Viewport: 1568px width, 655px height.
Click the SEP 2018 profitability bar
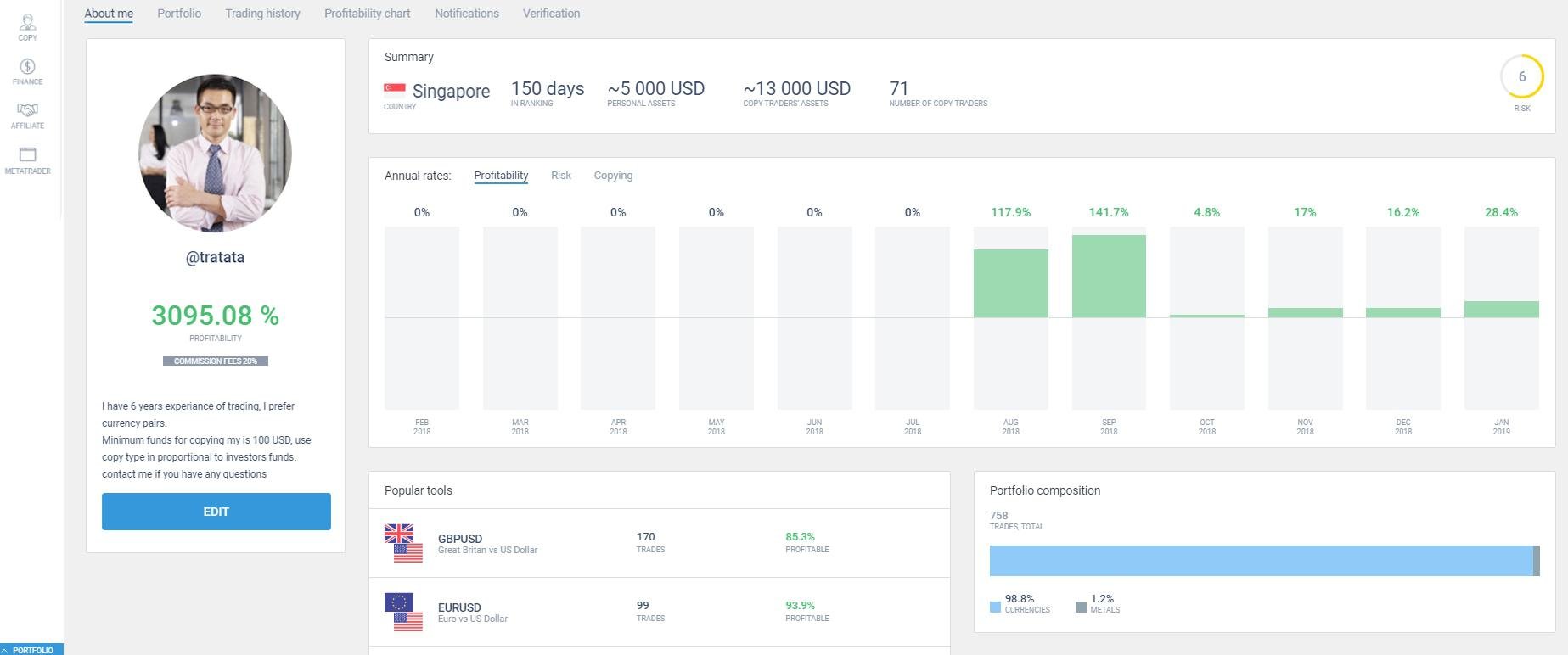pos(1109,277)
